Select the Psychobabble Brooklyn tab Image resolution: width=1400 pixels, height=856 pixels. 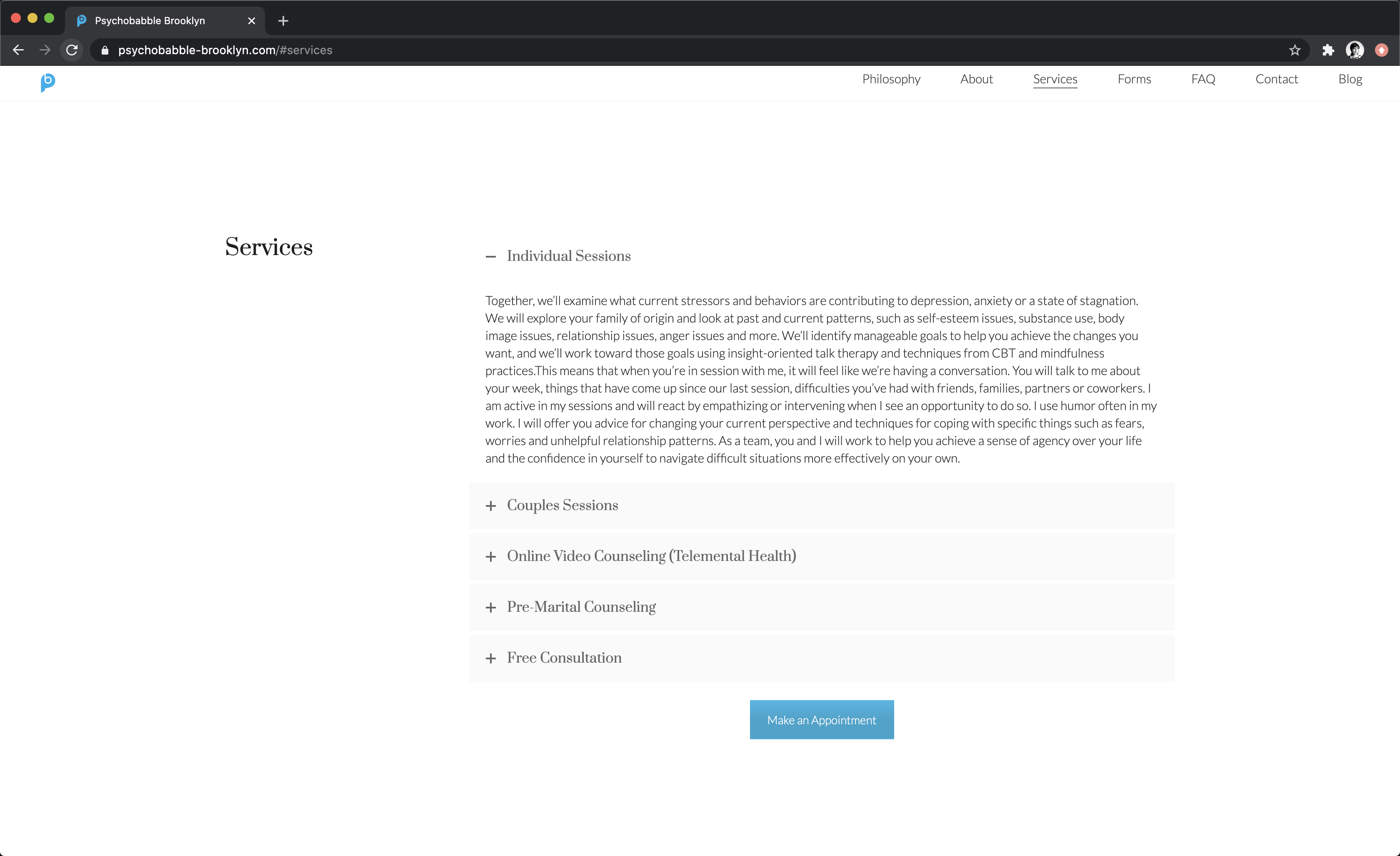(x=165, y=21)
